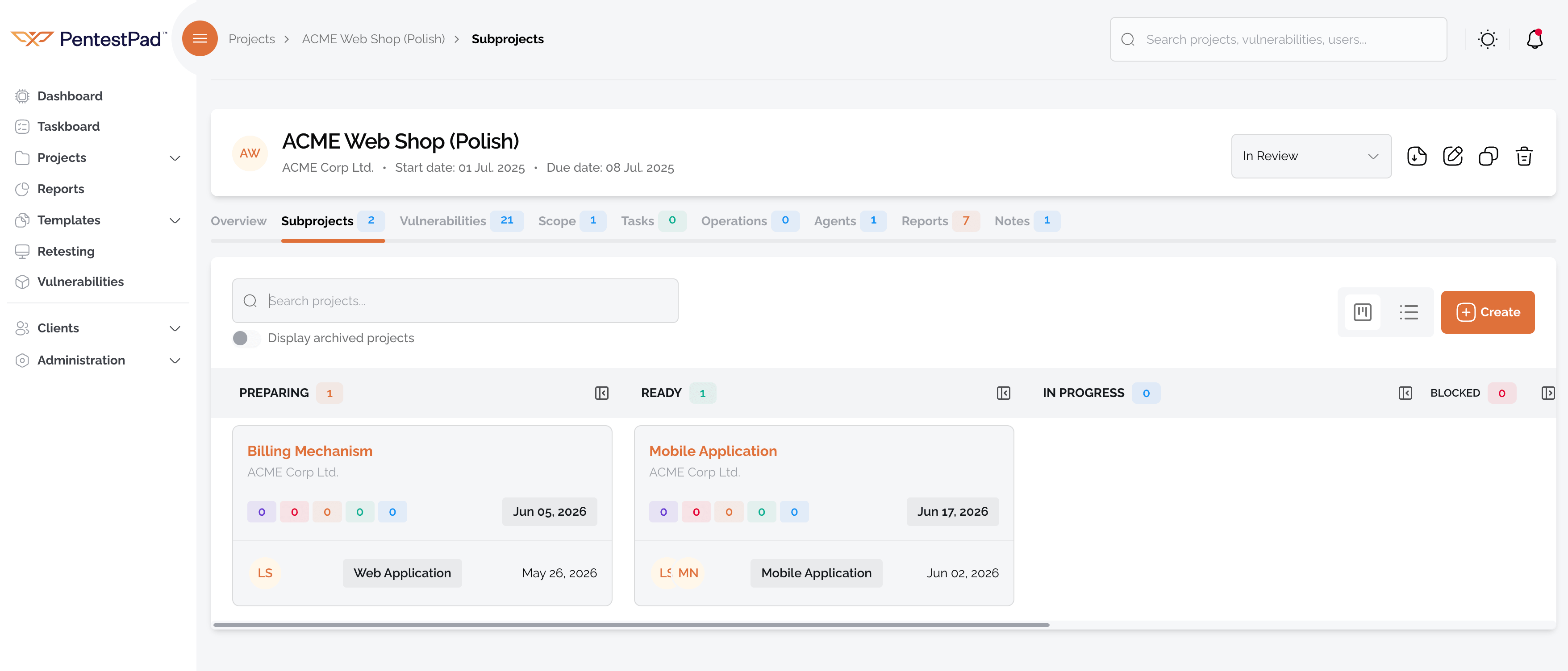The width and height of the screenshot is (1568, 671).
Task: Click the horizontal board scrollbar
Action: coord(630,625)
